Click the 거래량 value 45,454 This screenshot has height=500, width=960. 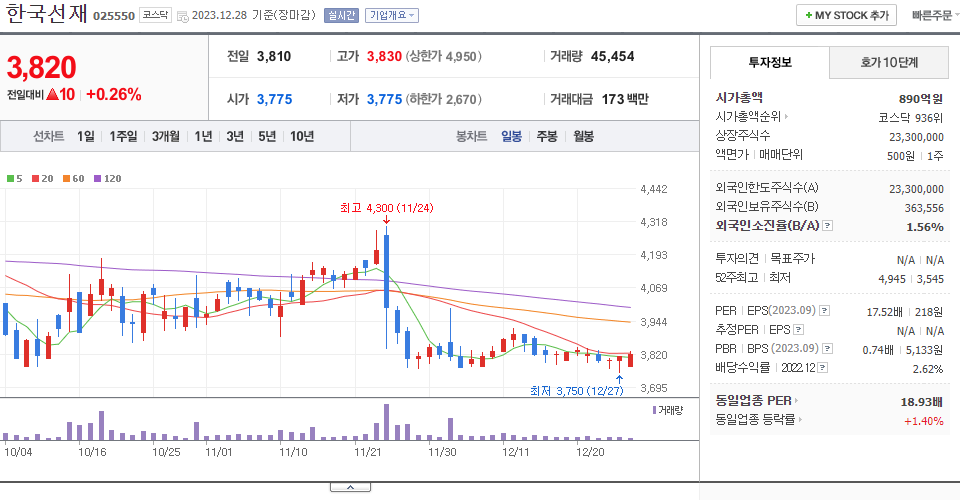(x=612, y=56)
